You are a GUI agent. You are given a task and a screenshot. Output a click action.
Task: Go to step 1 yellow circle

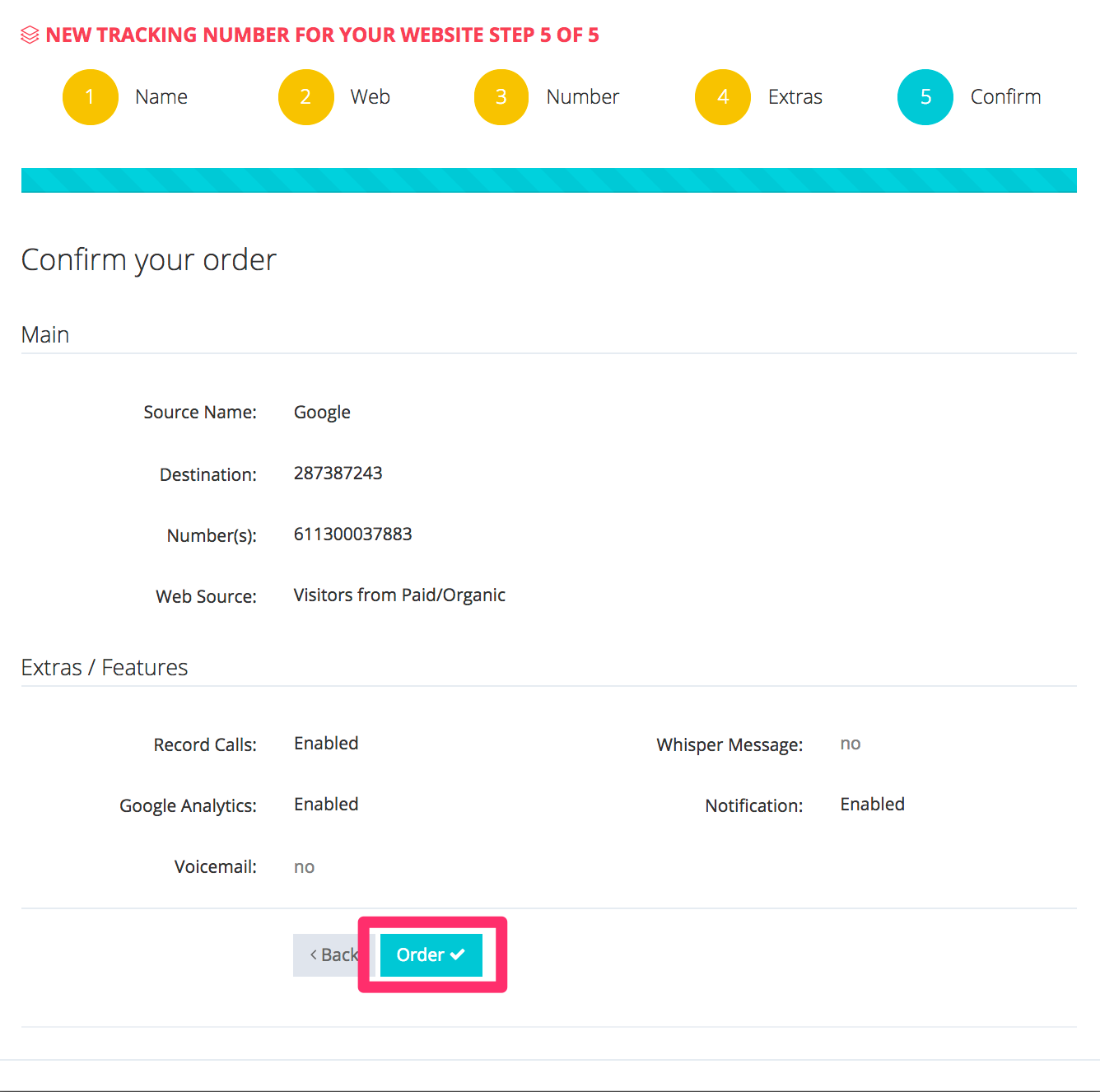(x=91, y=97)
